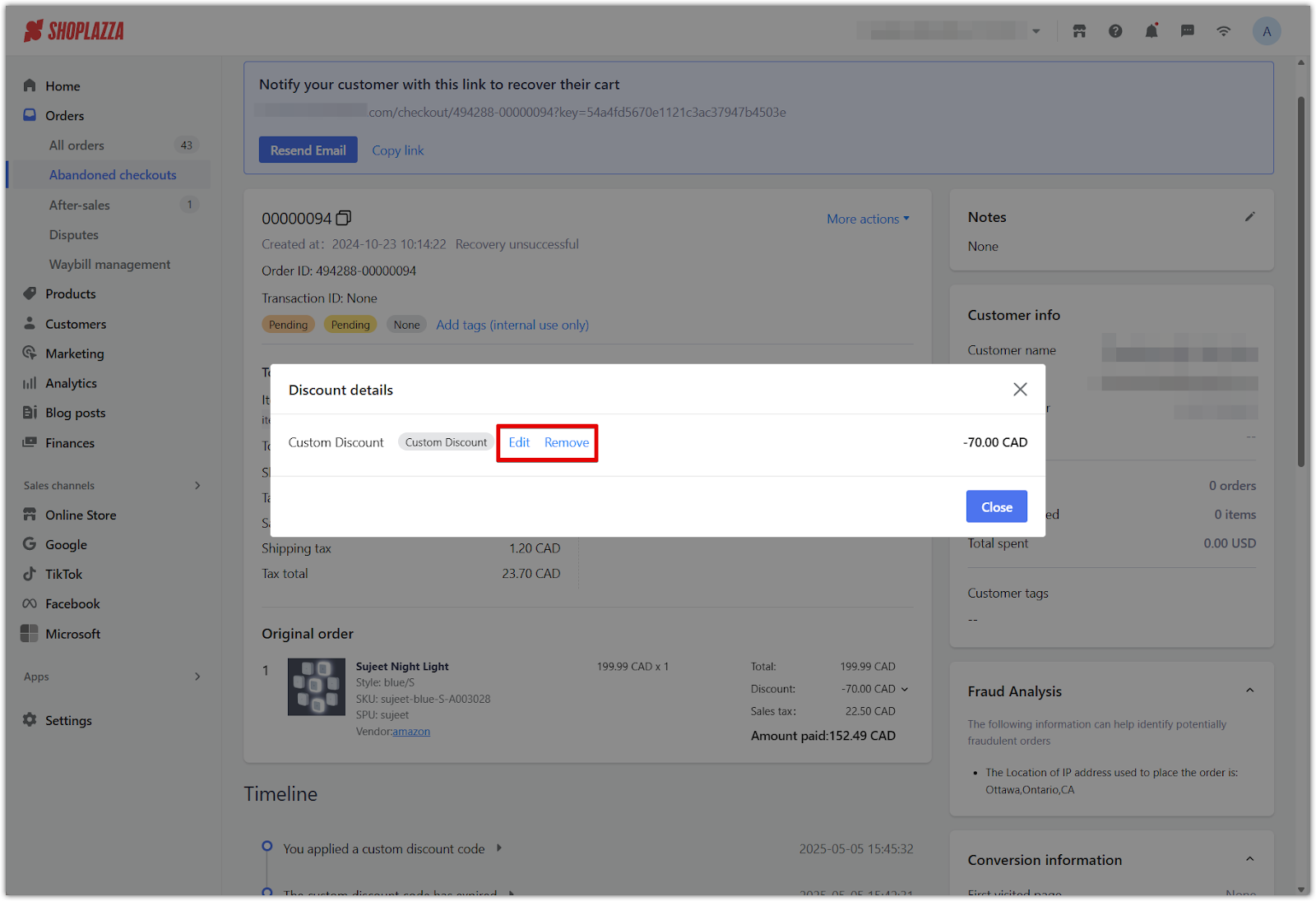Image resolution: width=1316 pixels, height=901 pixels.
Task: Open Blog posts in sidebar
Action: coord(75,414)
